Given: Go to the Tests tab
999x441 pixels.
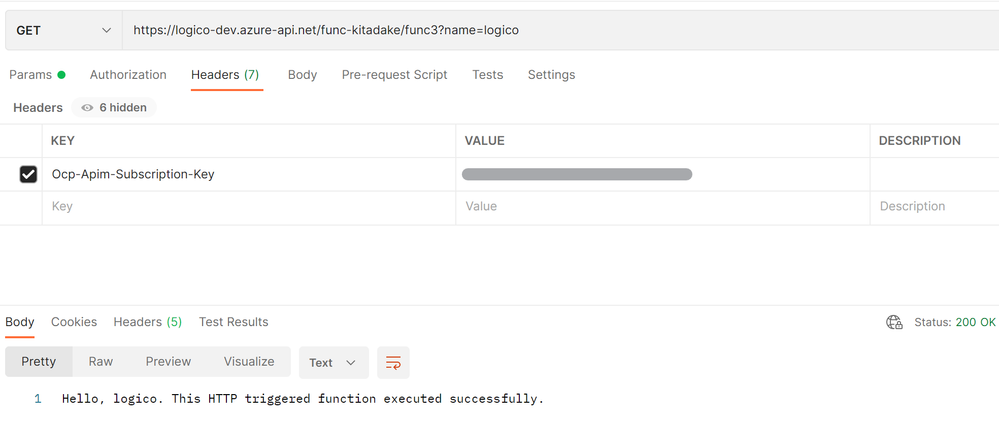Looking at the screenshot, I should pyautogui.click(x=487, y=75).
